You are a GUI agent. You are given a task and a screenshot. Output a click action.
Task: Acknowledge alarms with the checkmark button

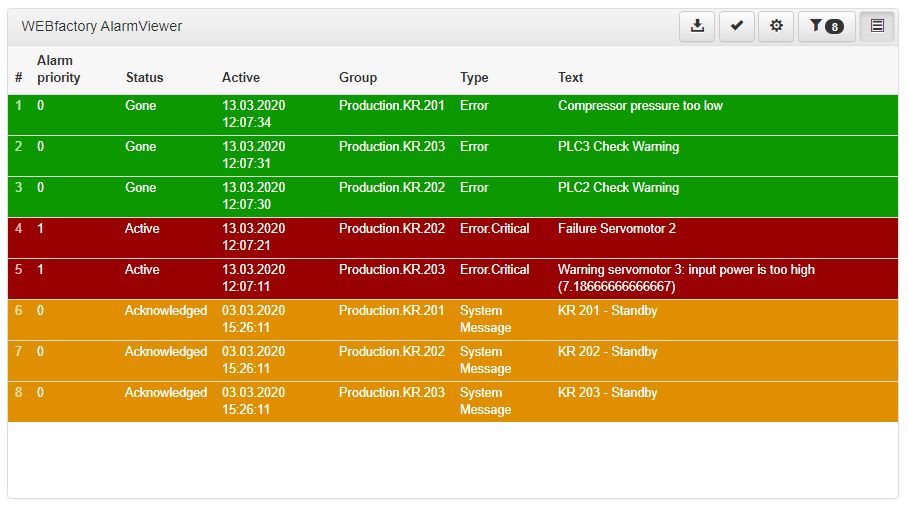[x=737, y=26]
